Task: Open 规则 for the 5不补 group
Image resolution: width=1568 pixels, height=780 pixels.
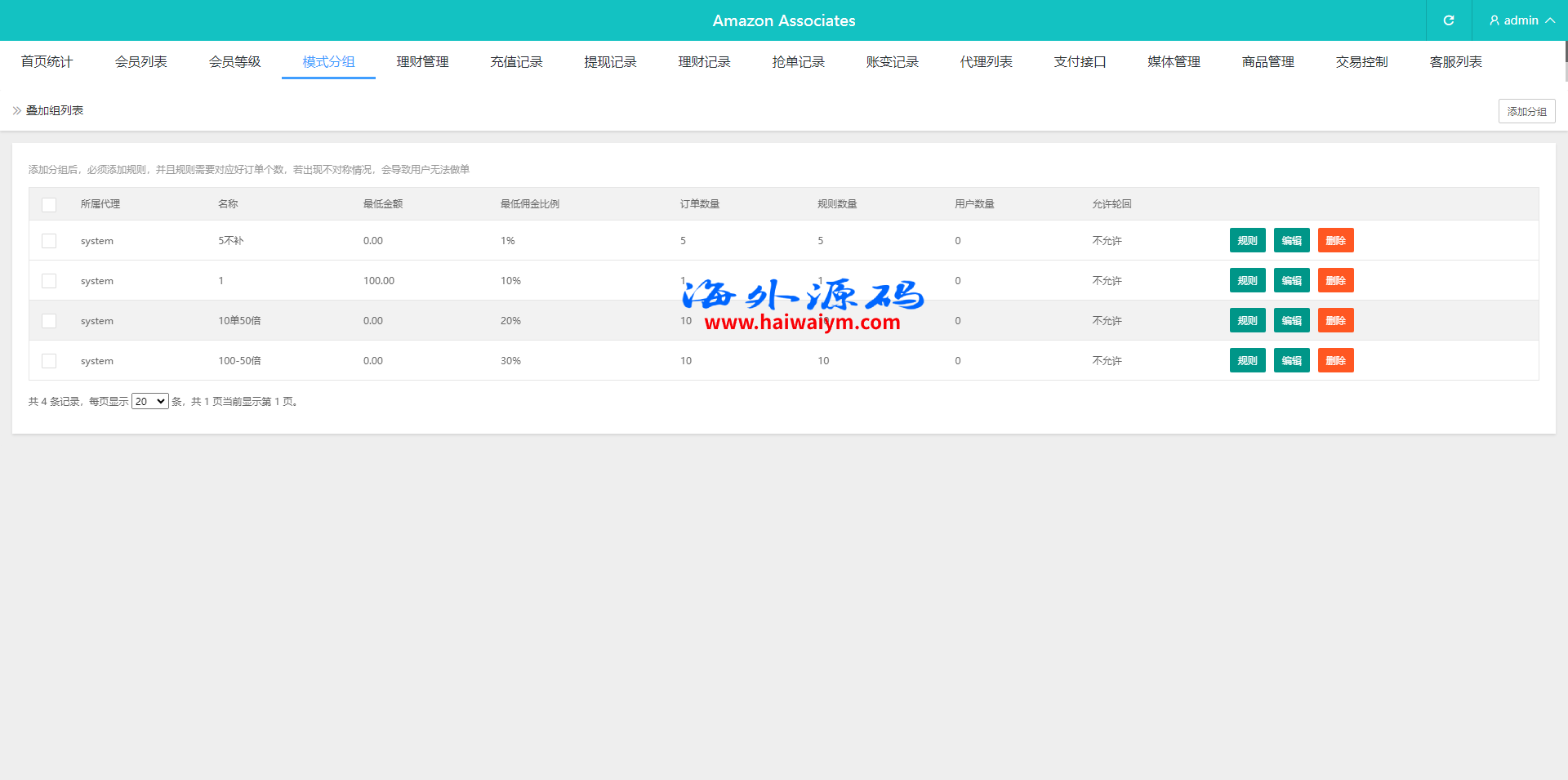Action: point(1247,241)
